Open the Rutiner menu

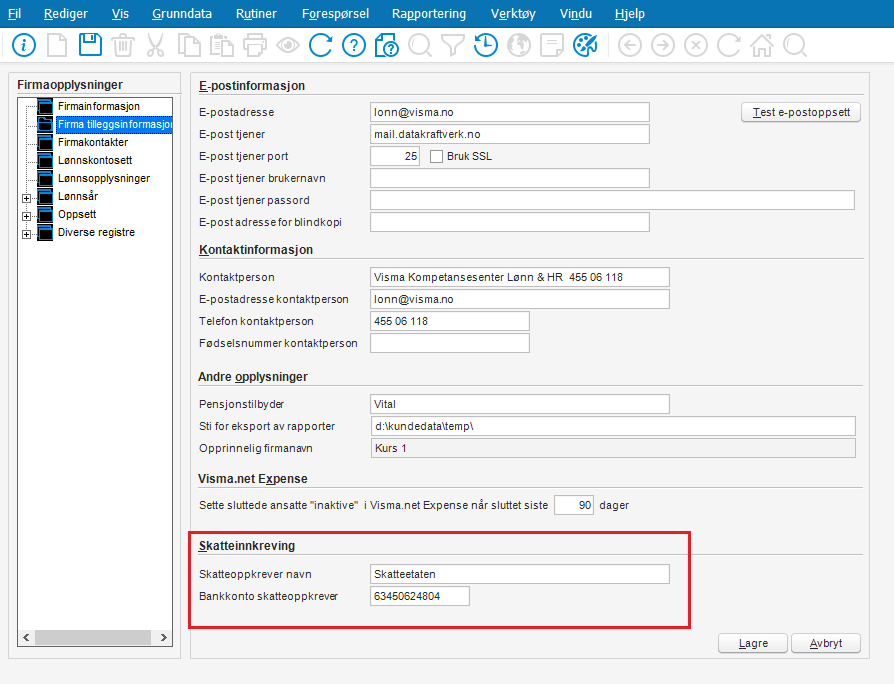(256, 14)
